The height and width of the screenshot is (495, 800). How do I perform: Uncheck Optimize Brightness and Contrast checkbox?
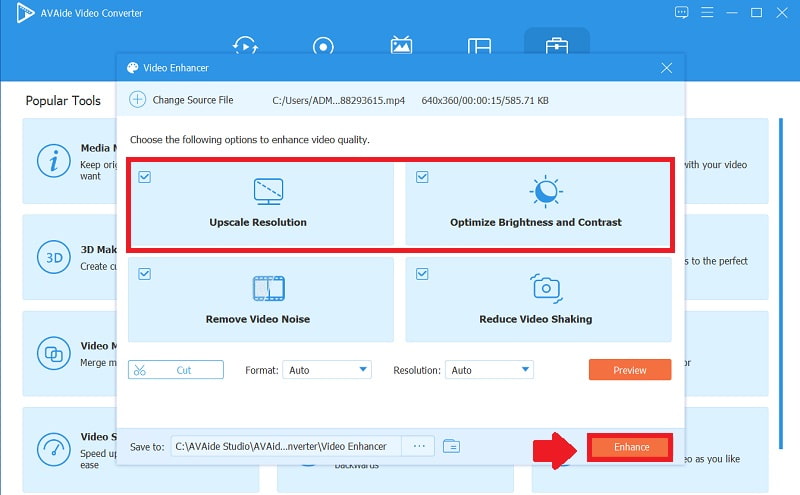point(422,177)
